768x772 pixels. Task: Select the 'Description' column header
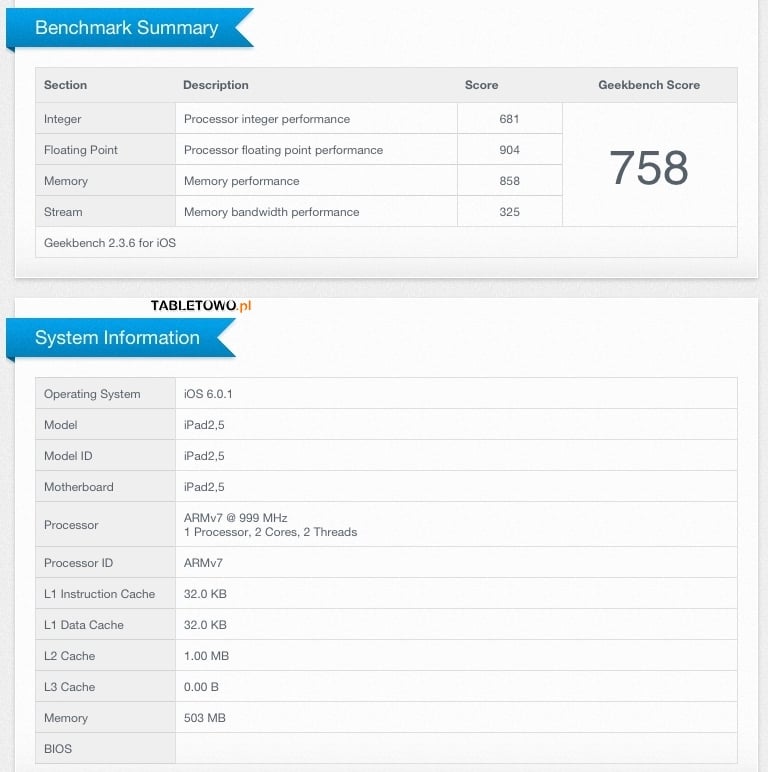pyautogui.click(x=216, y=85)
